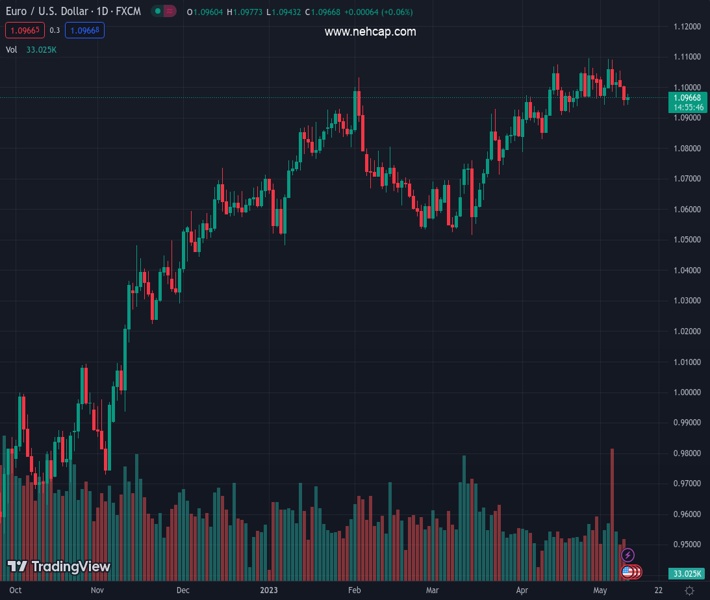Click the 1.12000 level on price scale
The width and height of the screenshot is (710, 600).
686,27
